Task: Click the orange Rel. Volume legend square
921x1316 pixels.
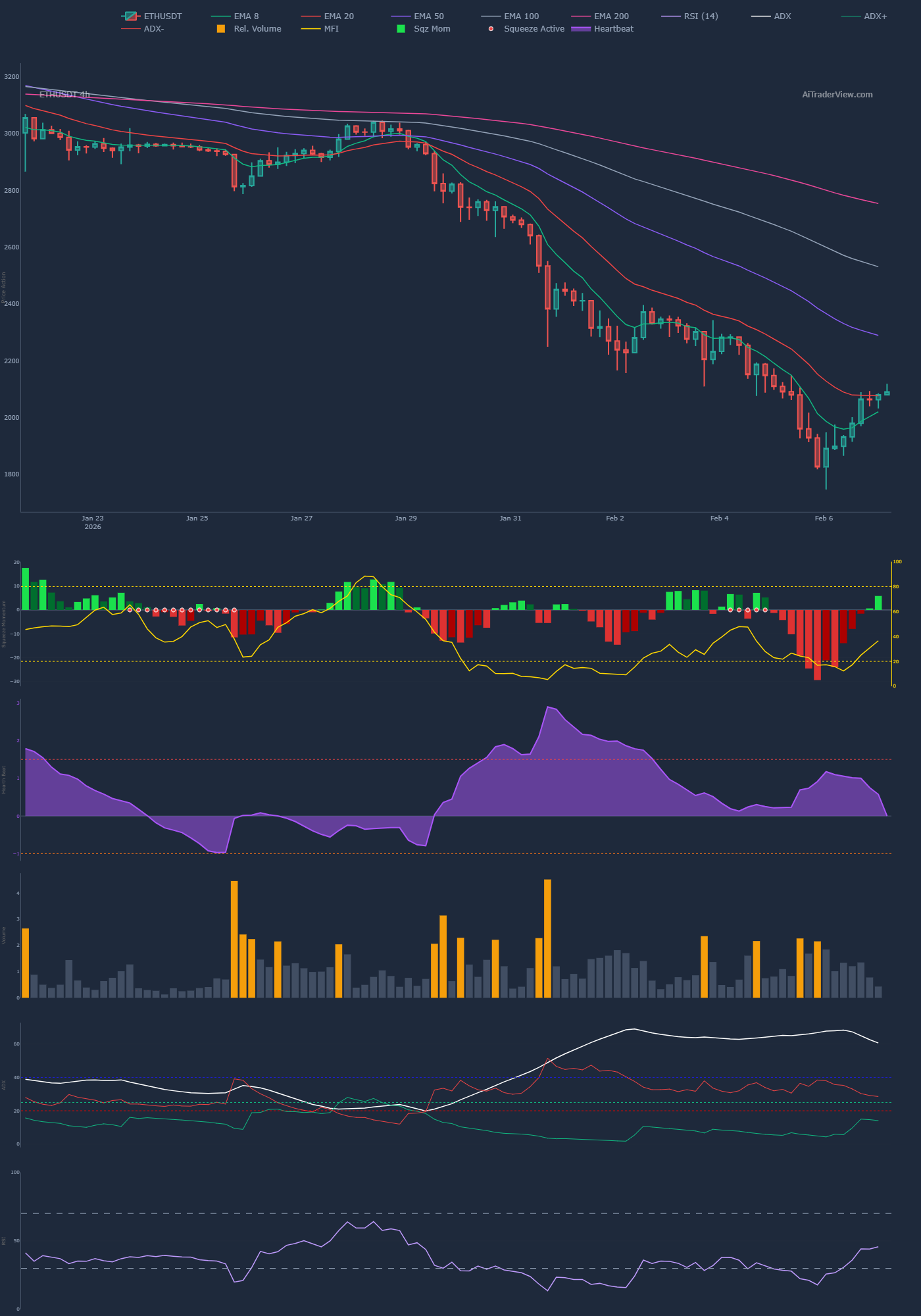Action: pyautogui.click(x=221, y=29)
